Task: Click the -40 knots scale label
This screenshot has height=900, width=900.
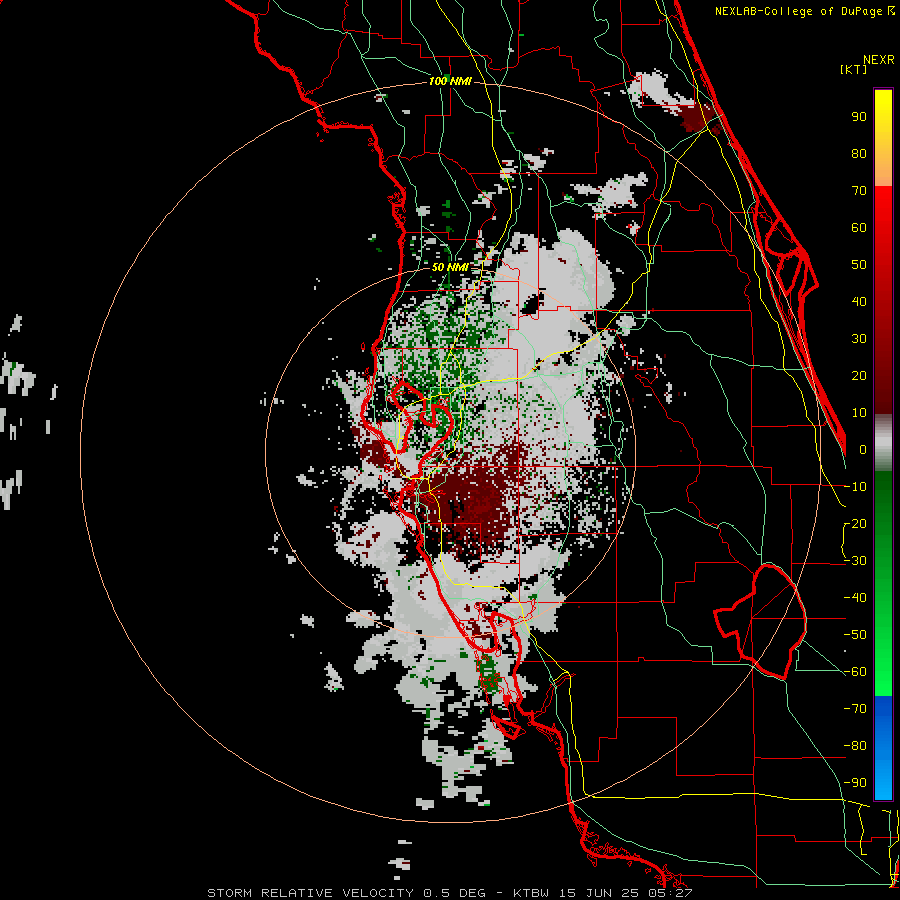Action: pos(855,598)
